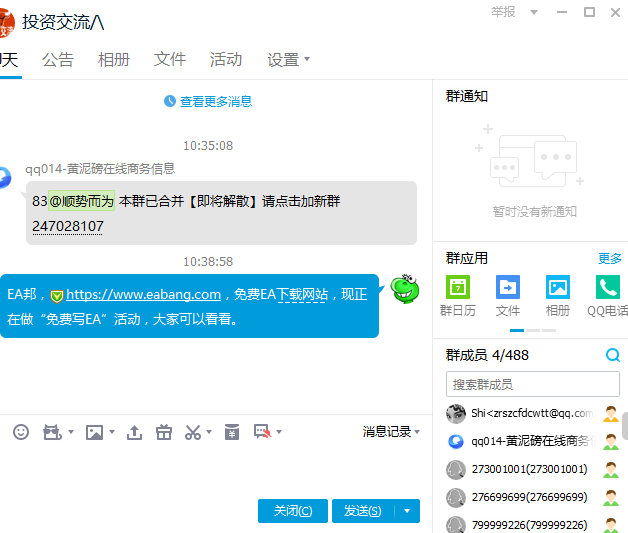
Task: Switch to the 活动 tab
Action: click(x=226, y=60)
